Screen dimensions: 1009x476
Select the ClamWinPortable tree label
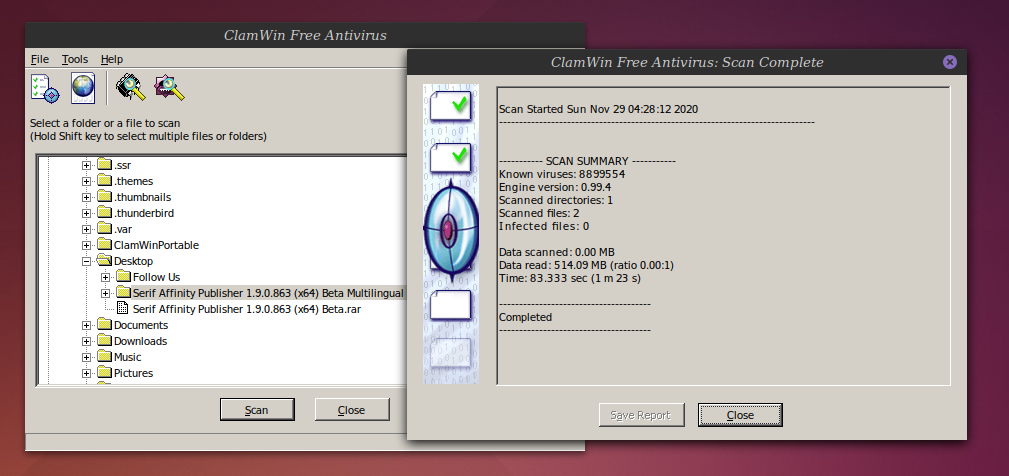[156, 245]
